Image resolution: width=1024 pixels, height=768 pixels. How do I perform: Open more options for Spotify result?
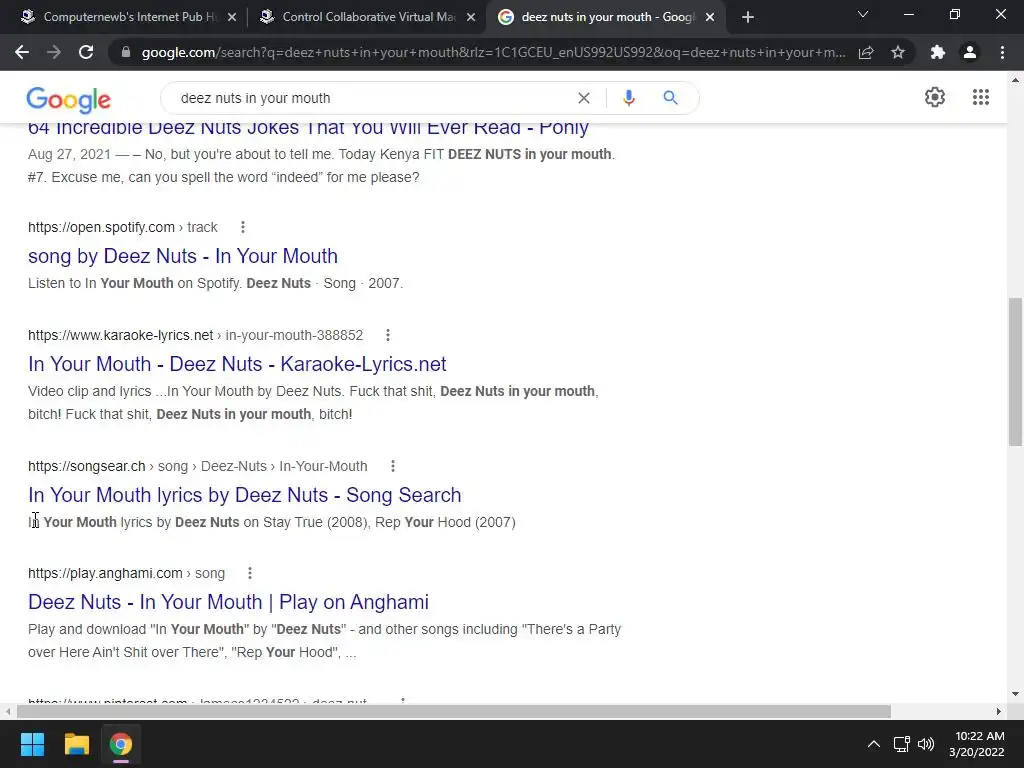point(243,227)
